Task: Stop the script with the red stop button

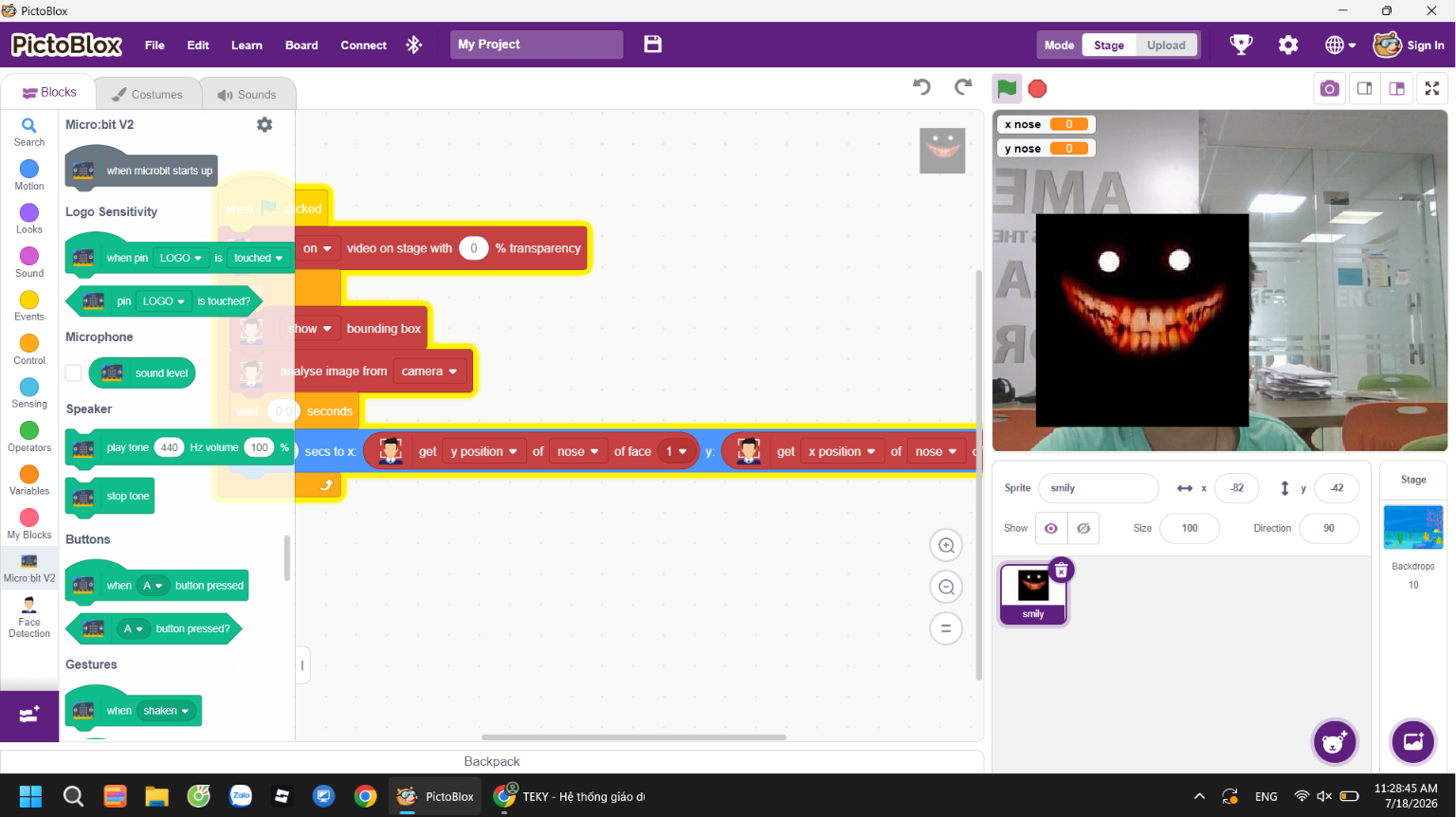Action: [1038, 88]
